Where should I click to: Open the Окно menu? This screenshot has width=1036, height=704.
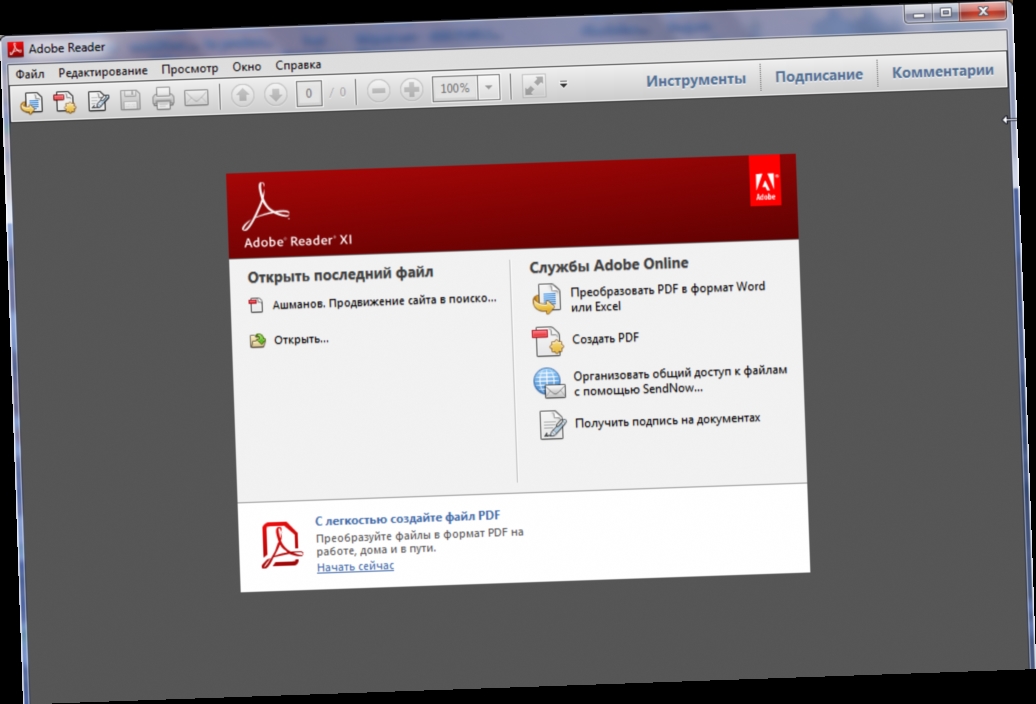pyautogui.click(x=246, y=67)
